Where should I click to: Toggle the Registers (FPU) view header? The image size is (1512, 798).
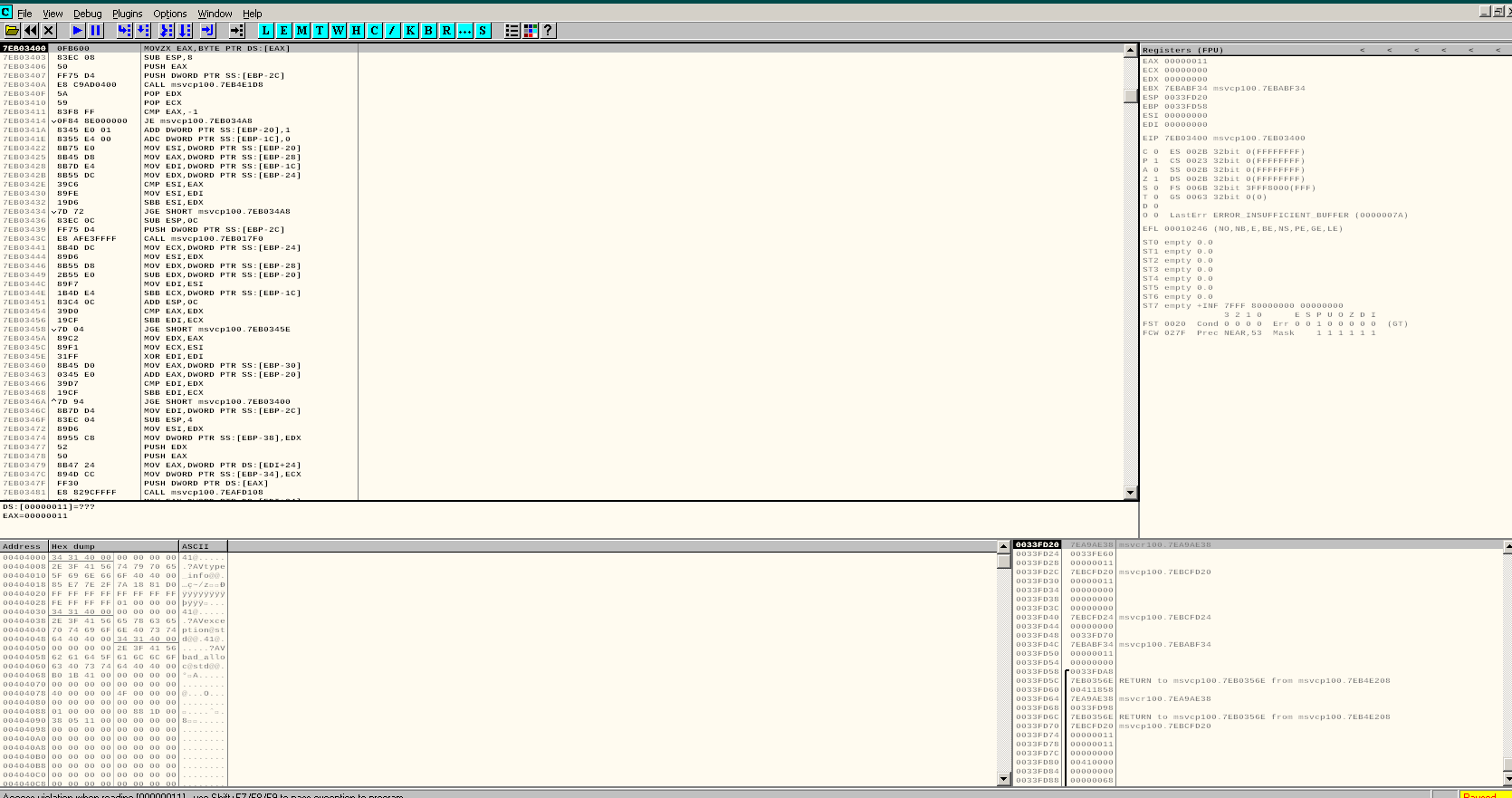1182,50
